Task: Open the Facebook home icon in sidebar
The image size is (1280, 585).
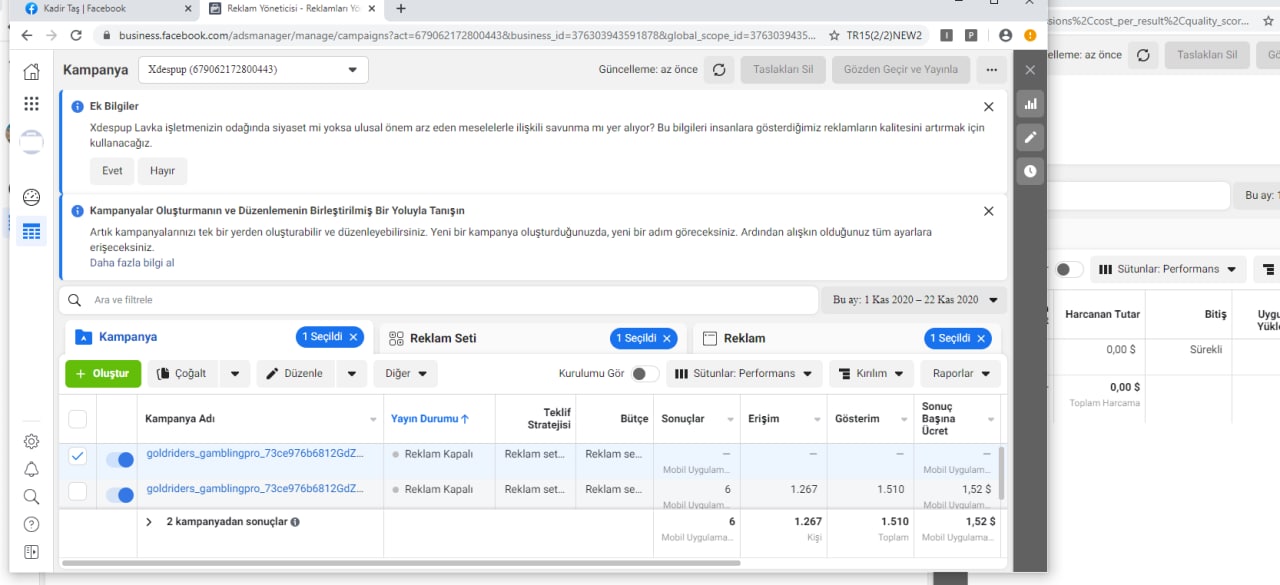Action: [31, 72]
